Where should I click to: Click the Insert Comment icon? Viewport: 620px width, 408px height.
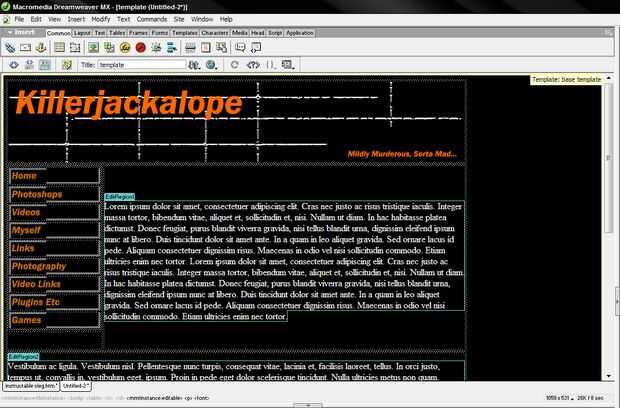tap(240, 48)
